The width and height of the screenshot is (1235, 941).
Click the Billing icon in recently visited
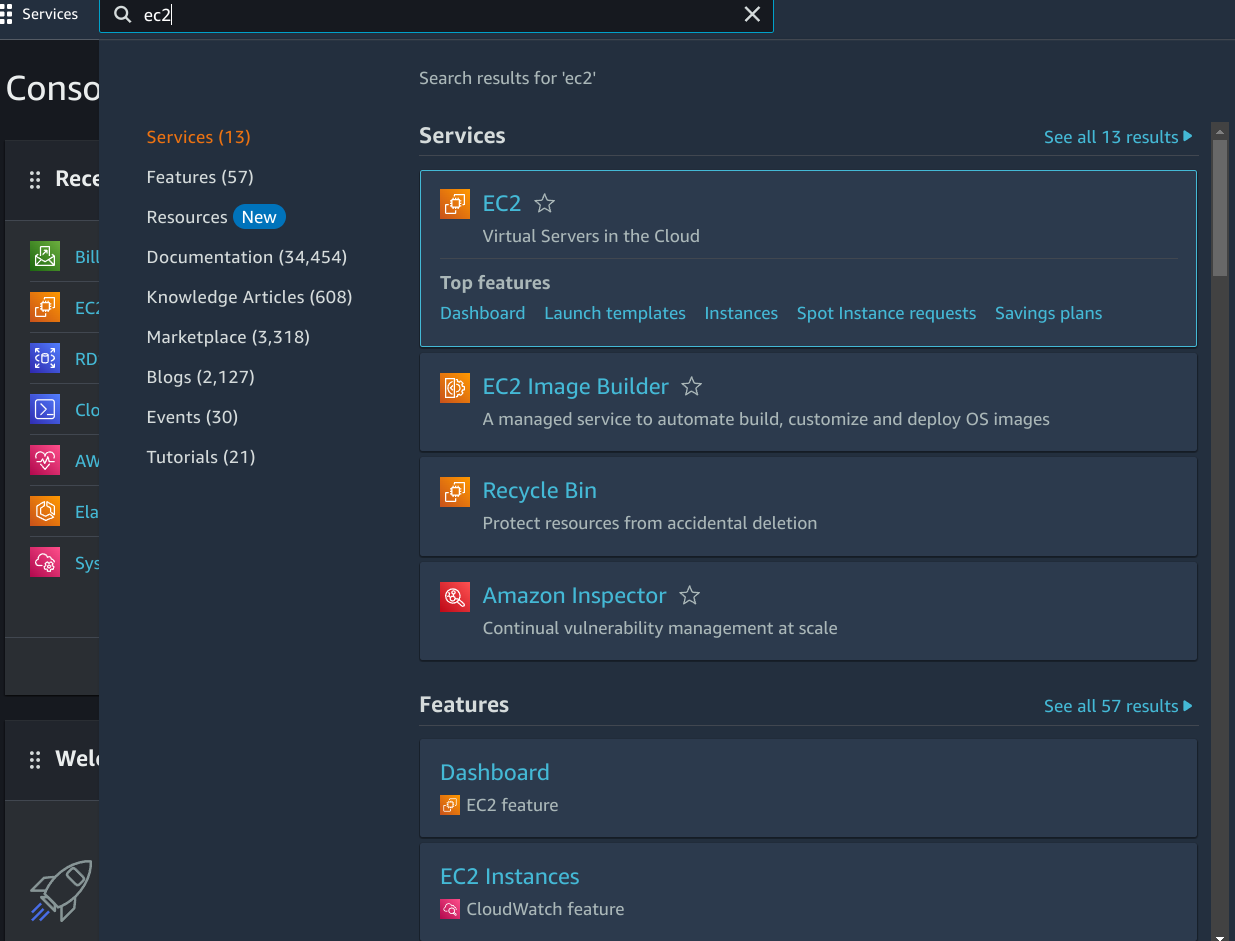(45, 257)
